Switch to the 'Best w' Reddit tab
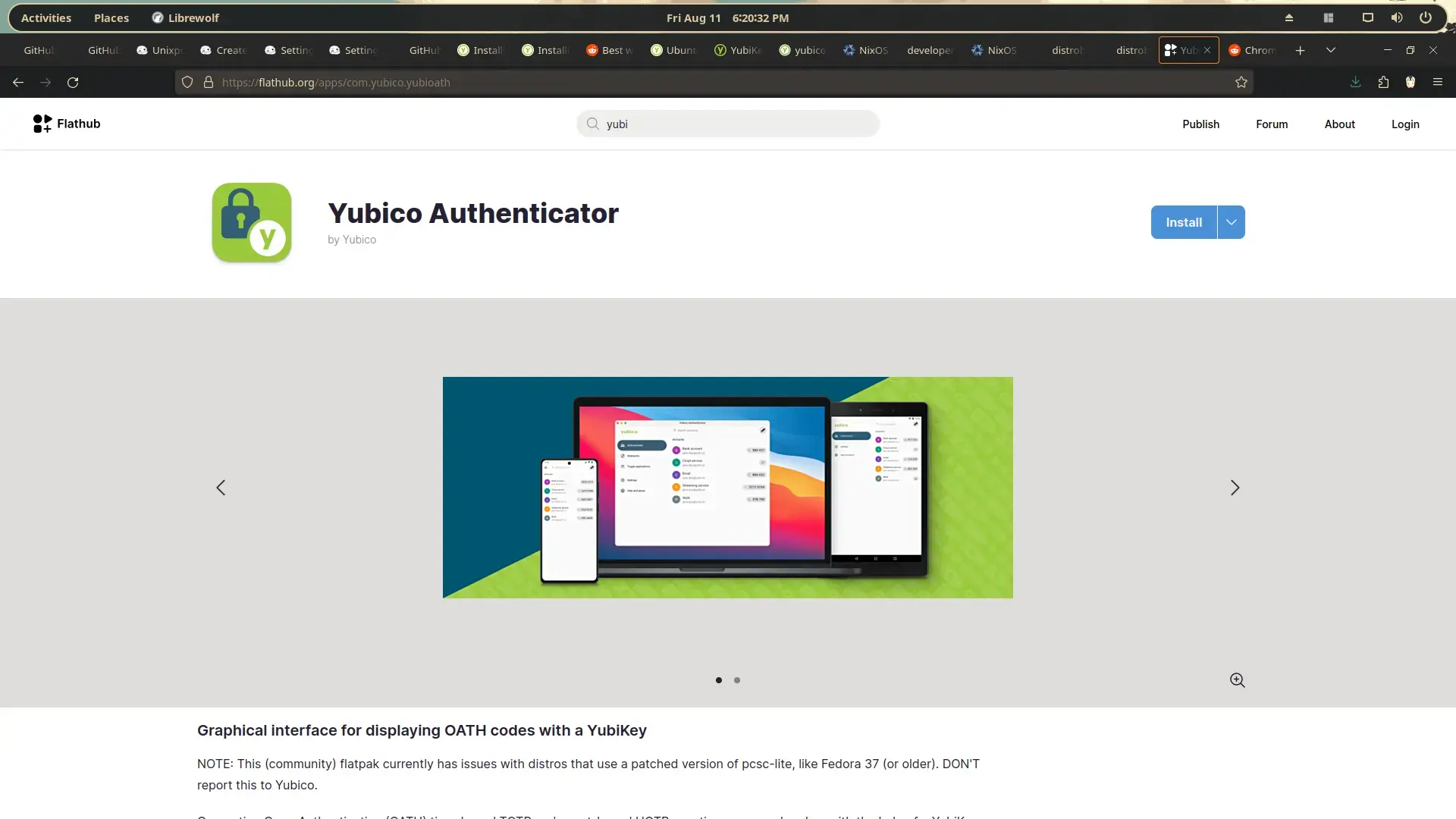Screen dimensions: 1456x819 pyautogui.click(x=610, y=51)
